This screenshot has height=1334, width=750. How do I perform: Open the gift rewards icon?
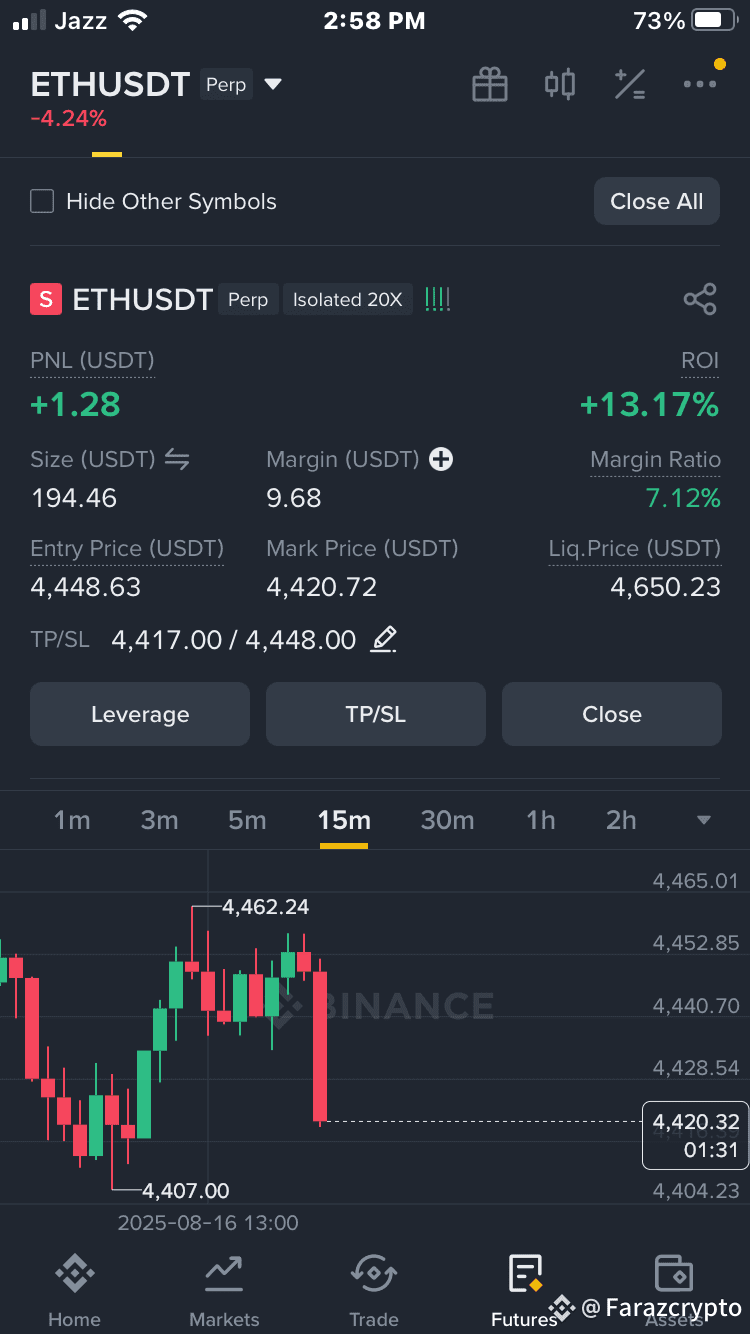pos(490,84)
